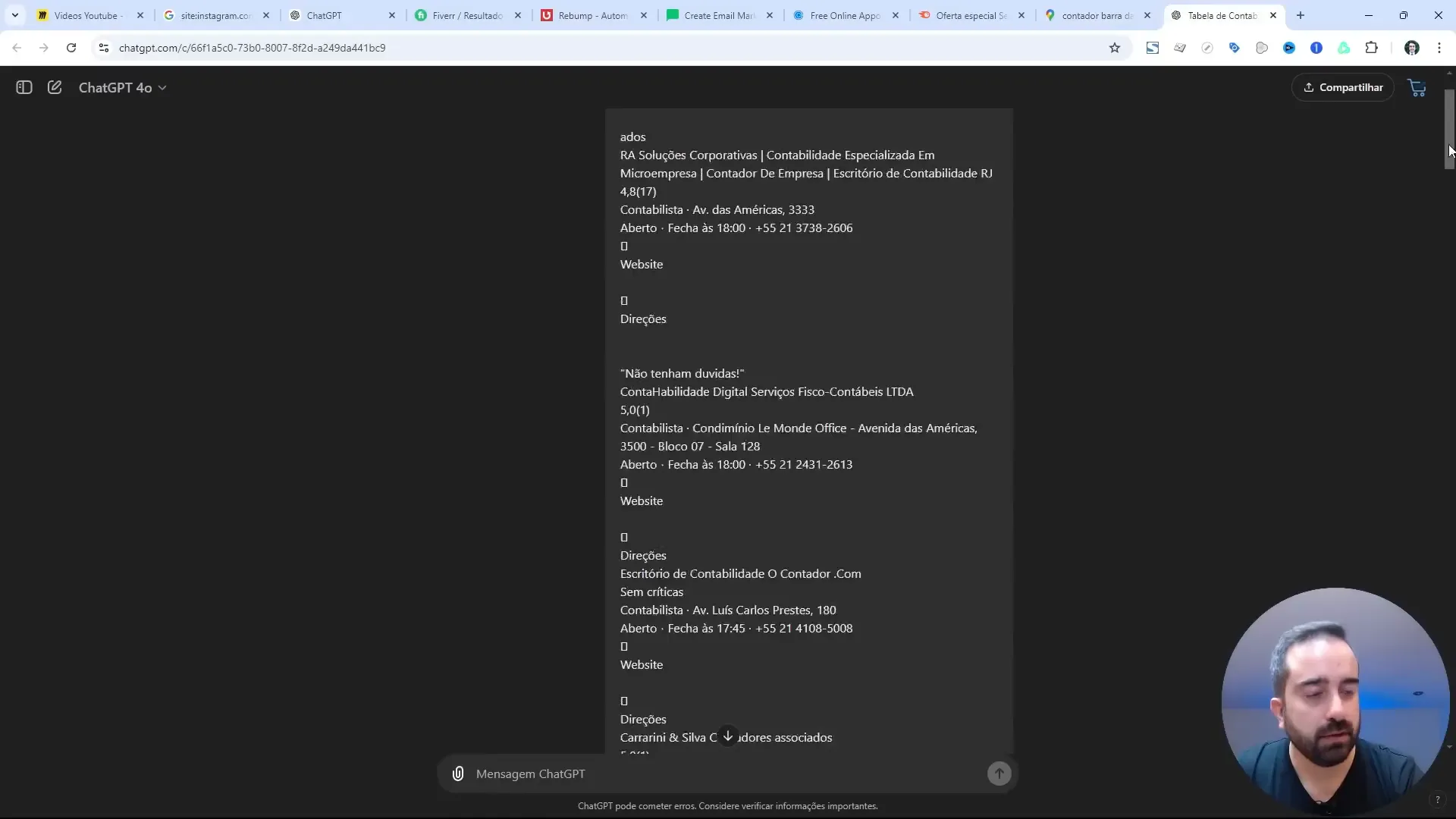Expand the tab search dropdown arrow
The width and height of the screenshot is (1456, 819).
pyautogui.click(x=14, y=15)
